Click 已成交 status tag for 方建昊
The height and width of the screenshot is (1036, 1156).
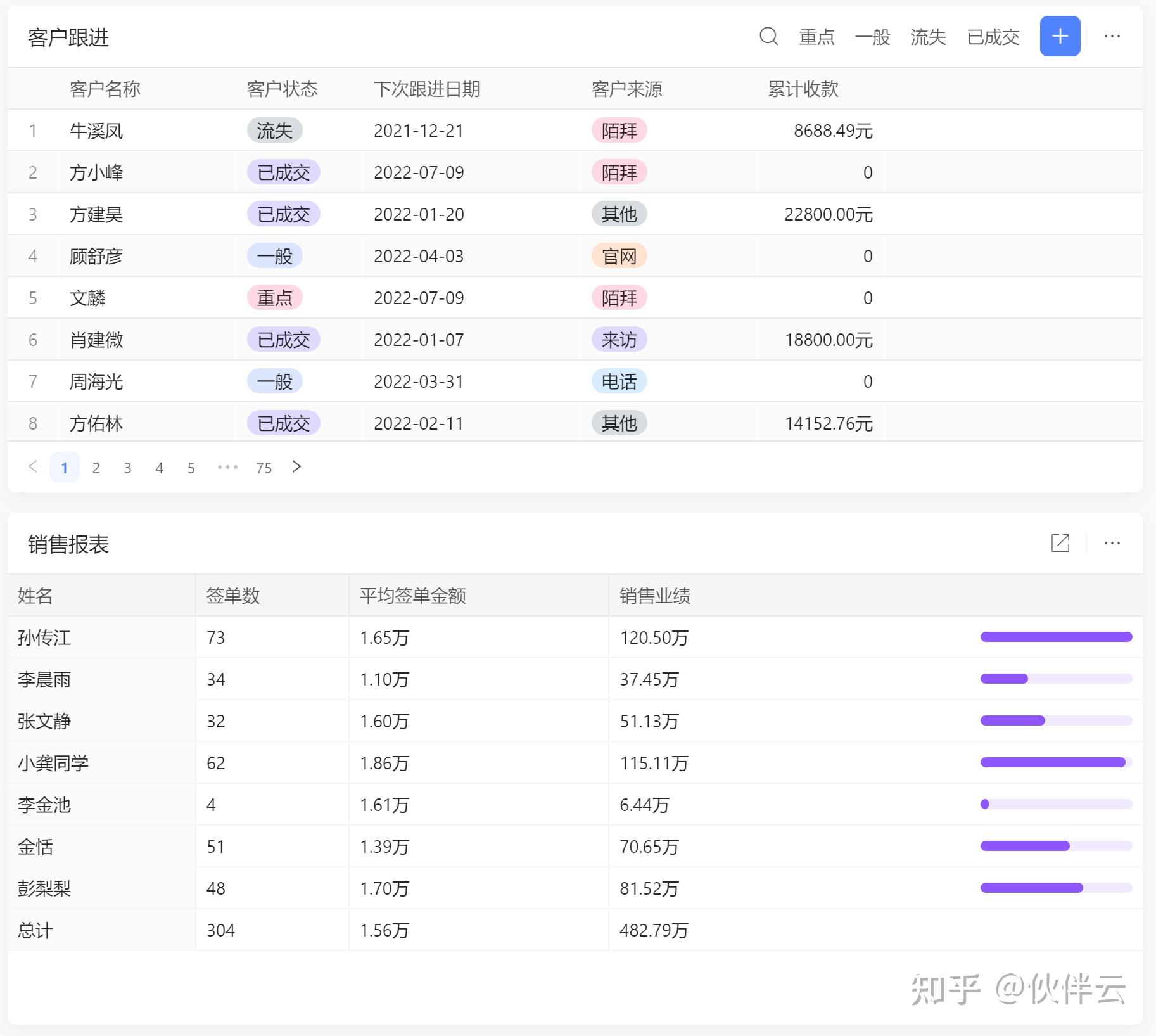click(284, 214)
